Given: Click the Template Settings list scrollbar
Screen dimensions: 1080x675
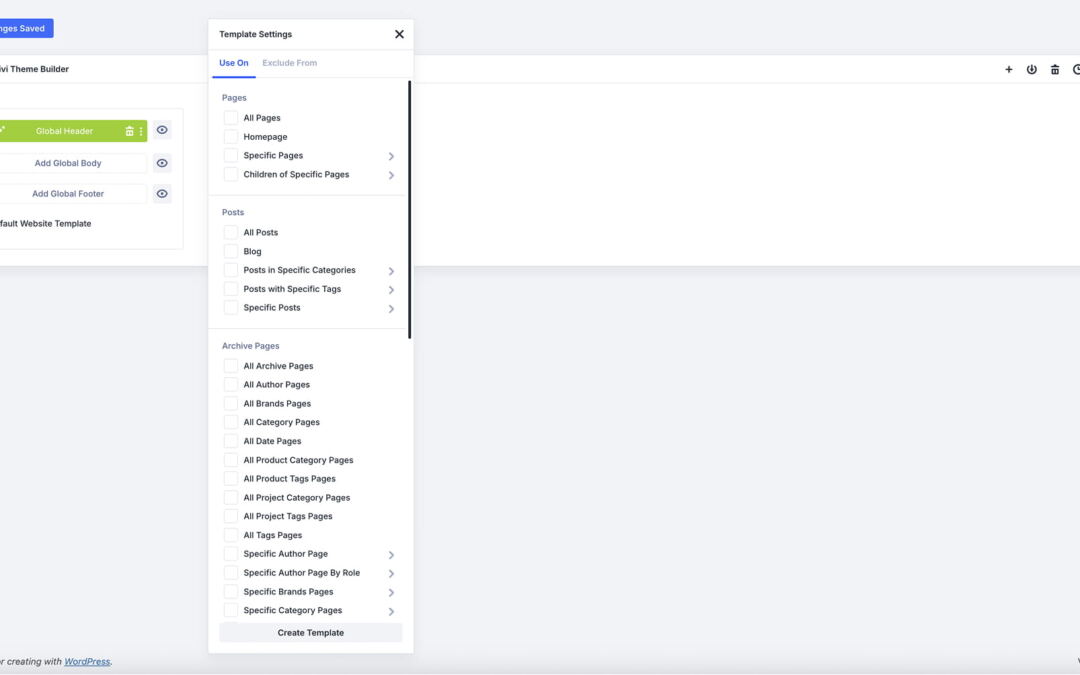Looking at the screenshot, I should [x=409, y=210].
